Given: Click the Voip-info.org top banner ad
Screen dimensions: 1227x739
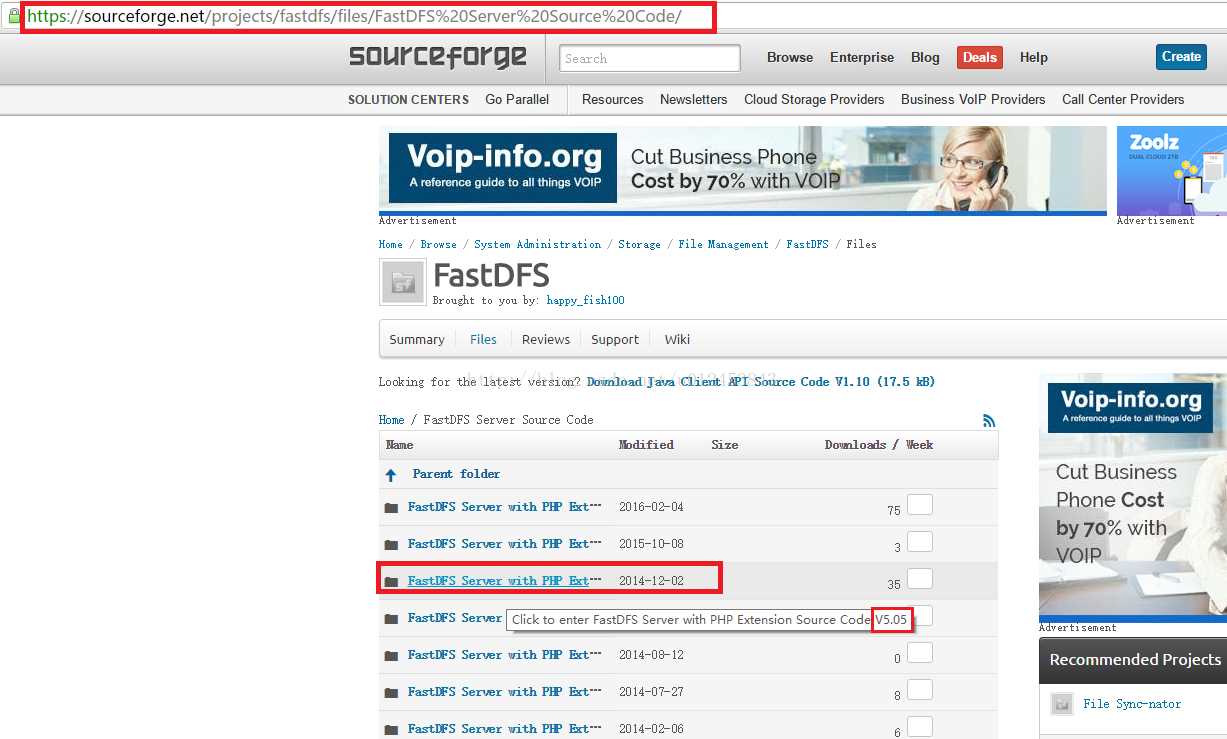Looking at the screenshot, I should click(742, 170).
